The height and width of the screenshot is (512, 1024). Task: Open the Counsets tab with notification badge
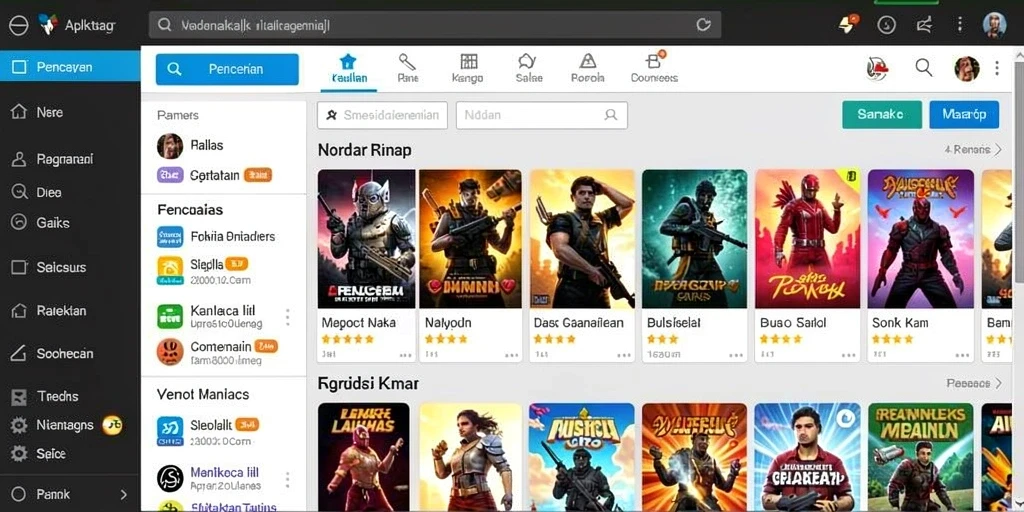pyautogui.click(x=654, y=68)
